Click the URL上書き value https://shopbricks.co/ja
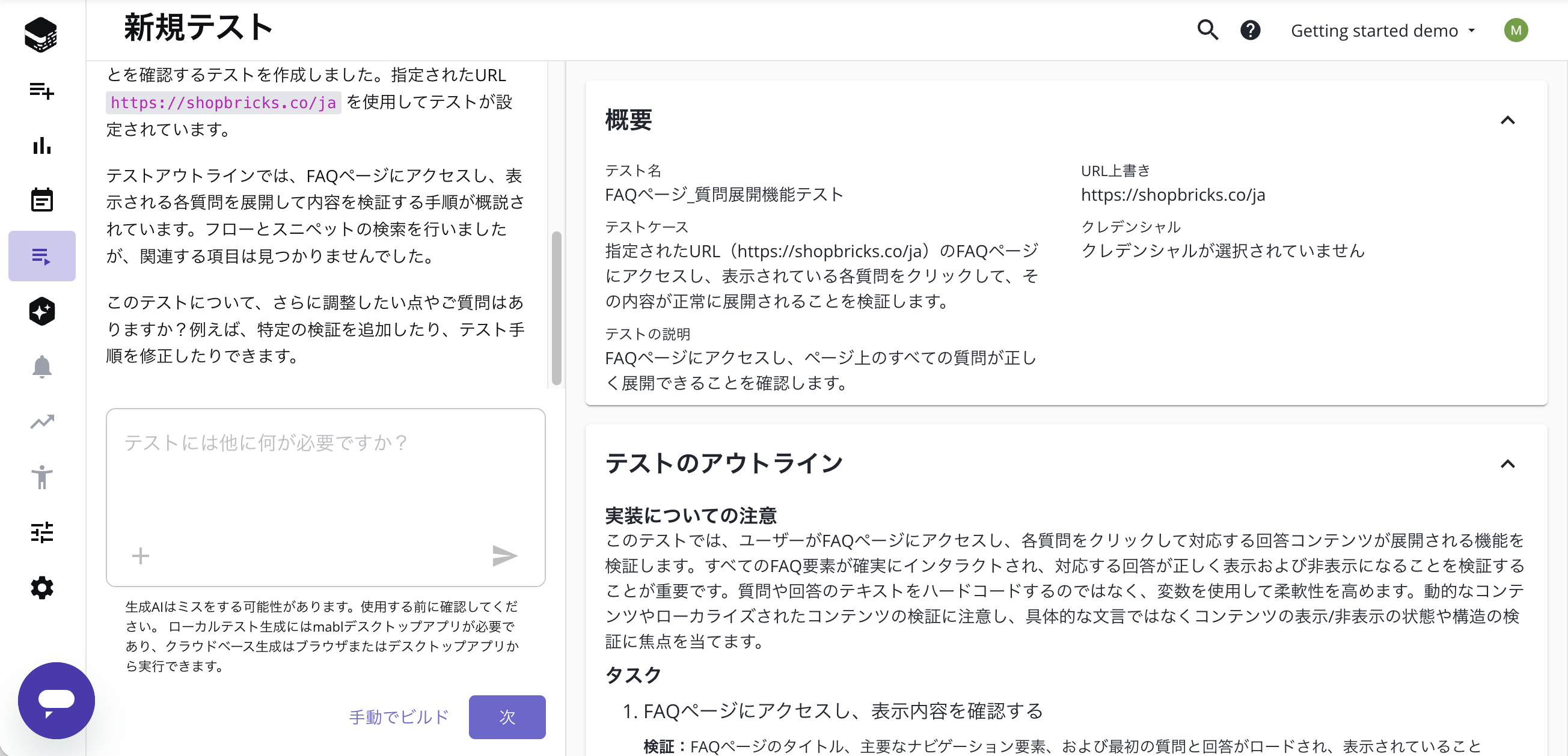This screenshot has height=756, width=1568. click(x=1173, y=195)
